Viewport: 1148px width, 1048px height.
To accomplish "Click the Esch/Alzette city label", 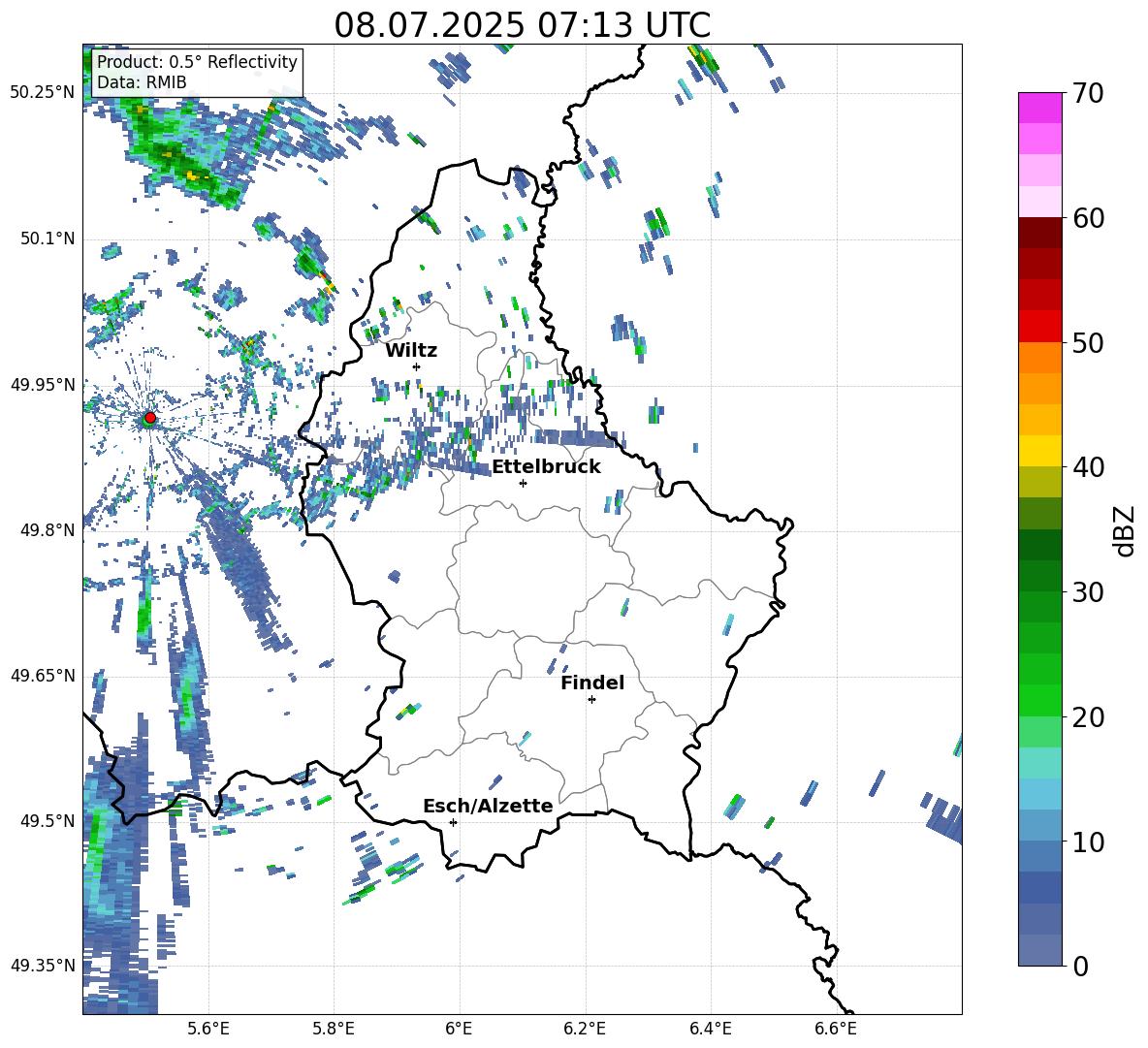I will pos(488,806).
